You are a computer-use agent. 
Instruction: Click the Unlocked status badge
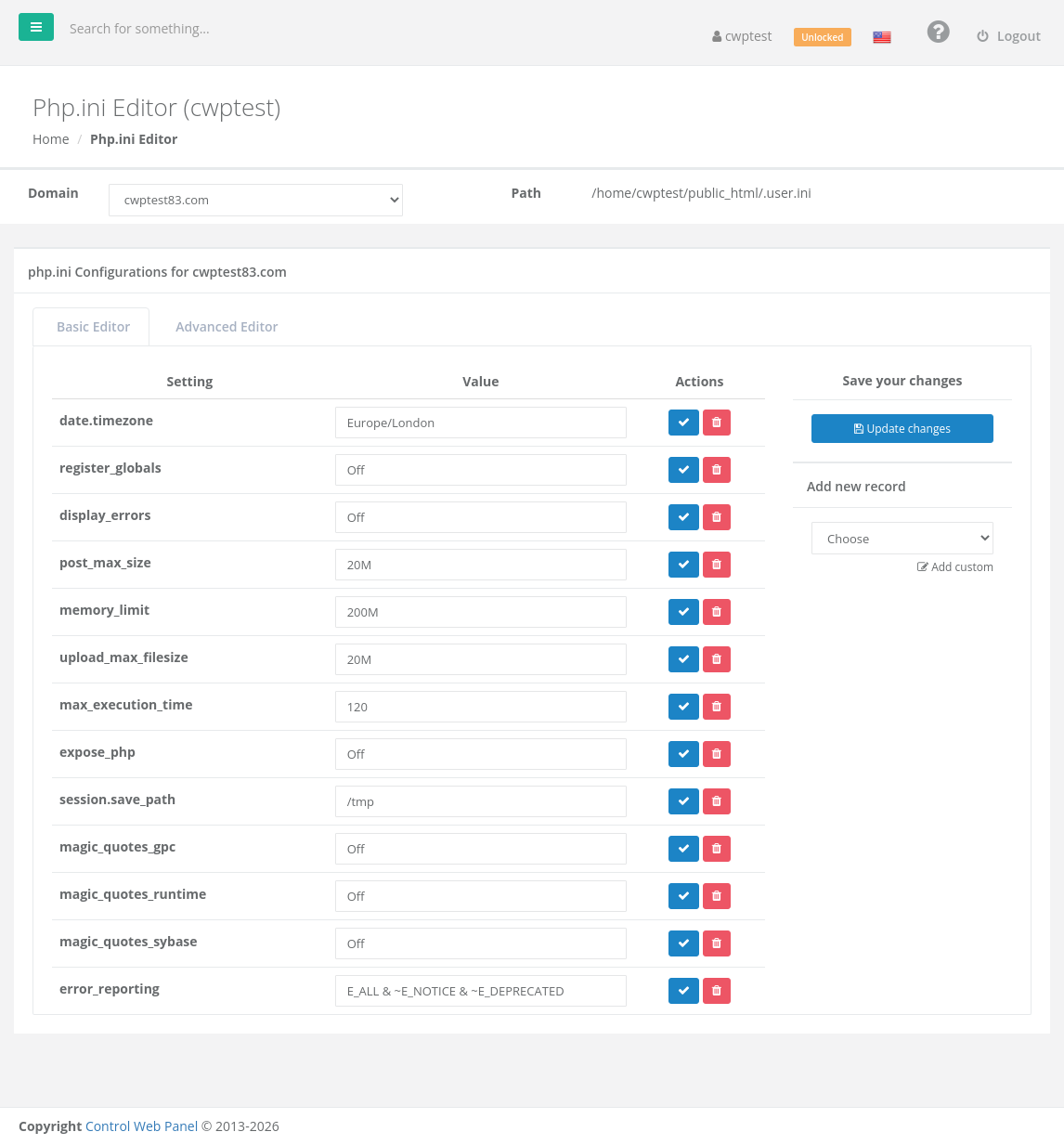click(823, 37)
